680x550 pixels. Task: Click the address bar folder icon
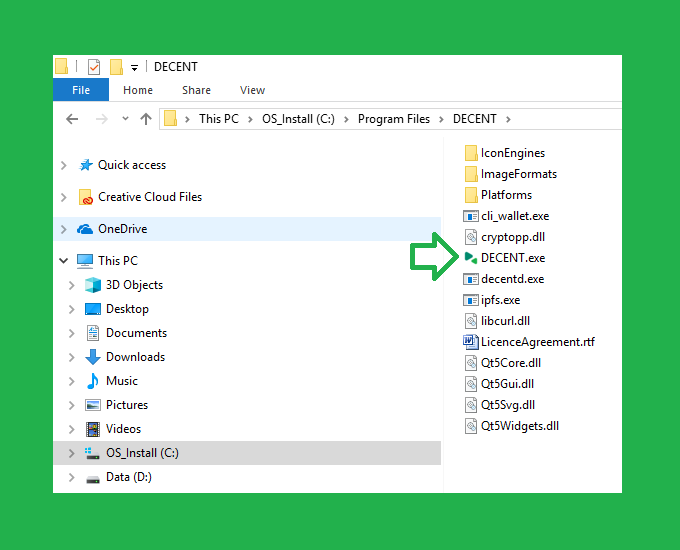[x=170, y=118]
